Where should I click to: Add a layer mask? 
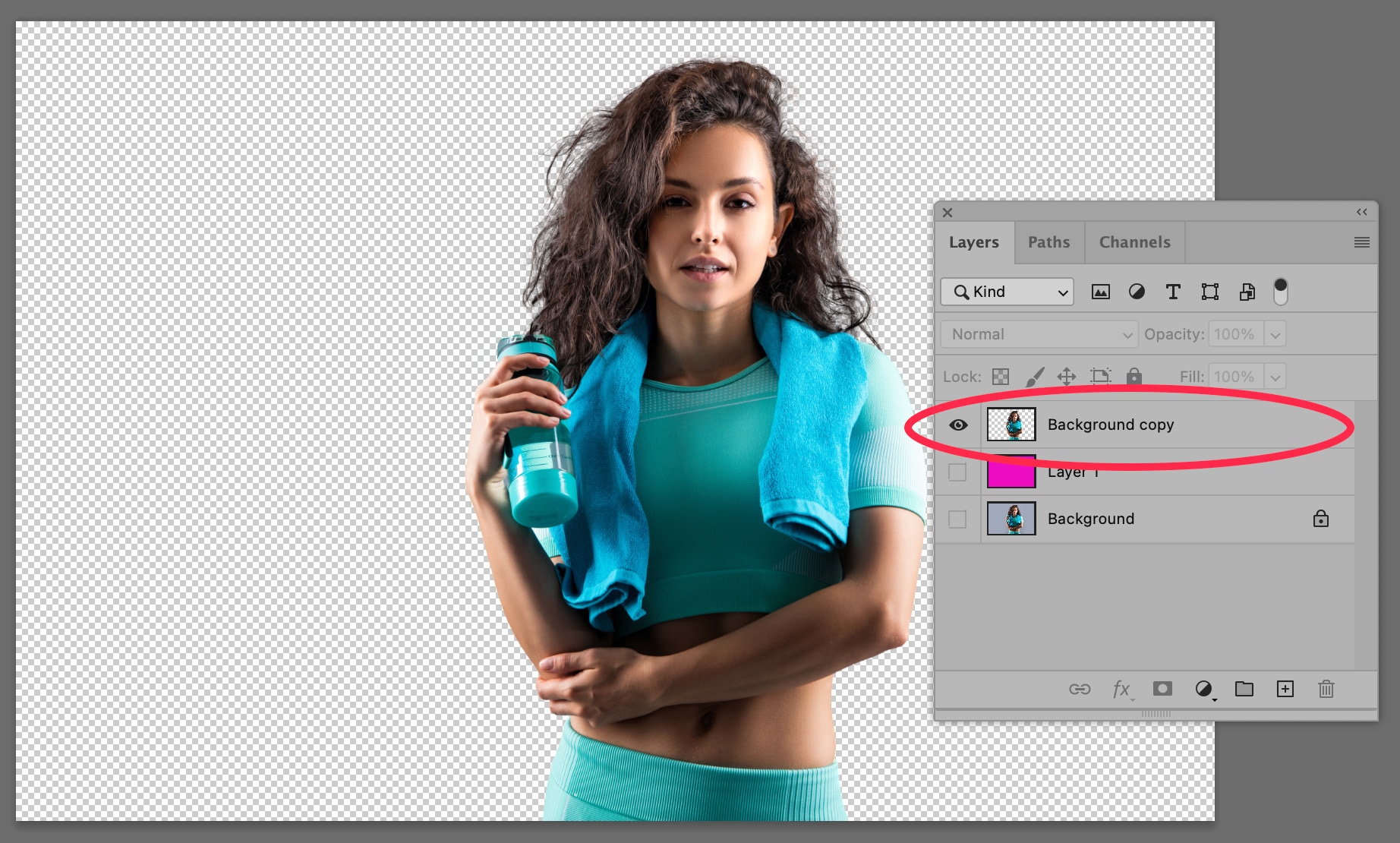coord(1162,689)
